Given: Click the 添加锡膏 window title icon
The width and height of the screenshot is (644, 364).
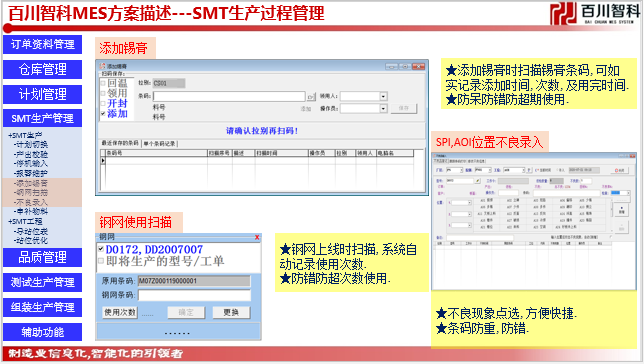Looking at the screenshot, I should pyautogui.click(x=103, y=66).
